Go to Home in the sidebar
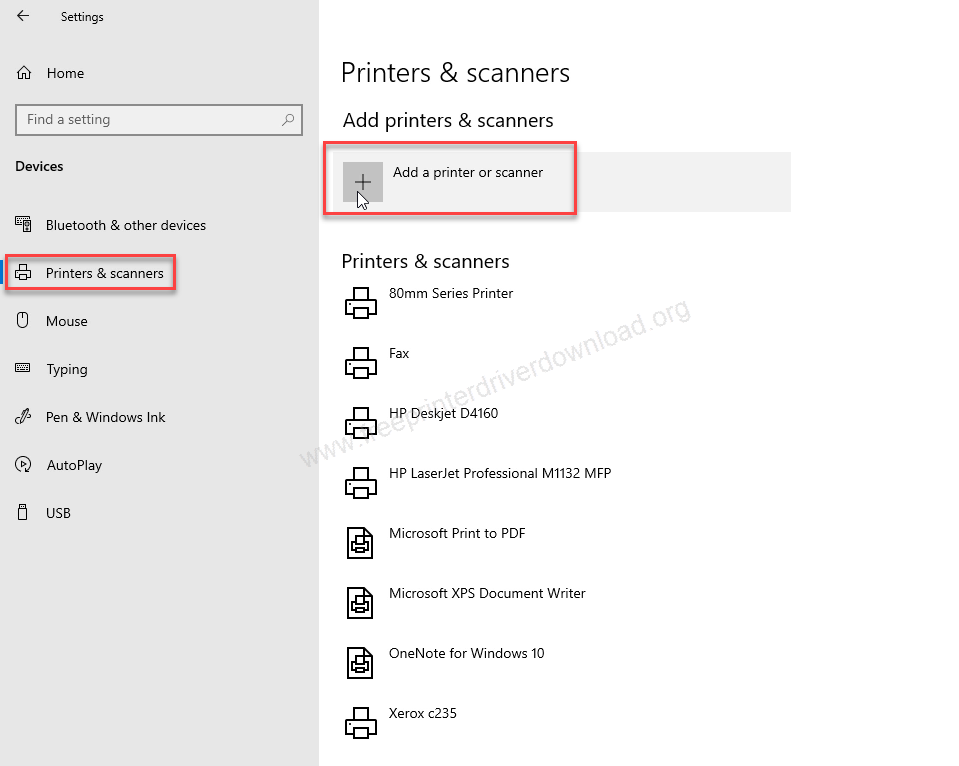This screenshot has height=766, width=959. coord(65,73)
